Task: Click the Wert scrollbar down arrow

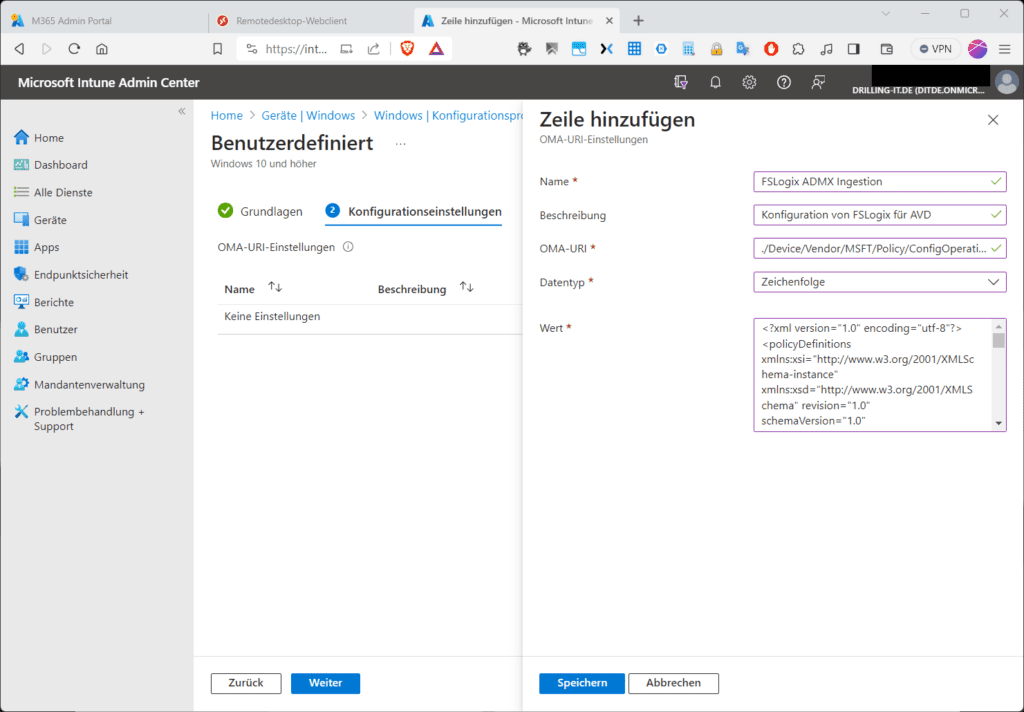Action: pos(999,423)
